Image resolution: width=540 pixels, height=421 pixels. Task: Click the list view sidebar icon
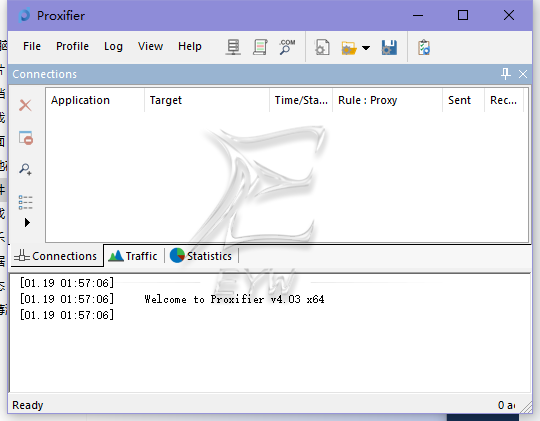(x=25, y=202)
